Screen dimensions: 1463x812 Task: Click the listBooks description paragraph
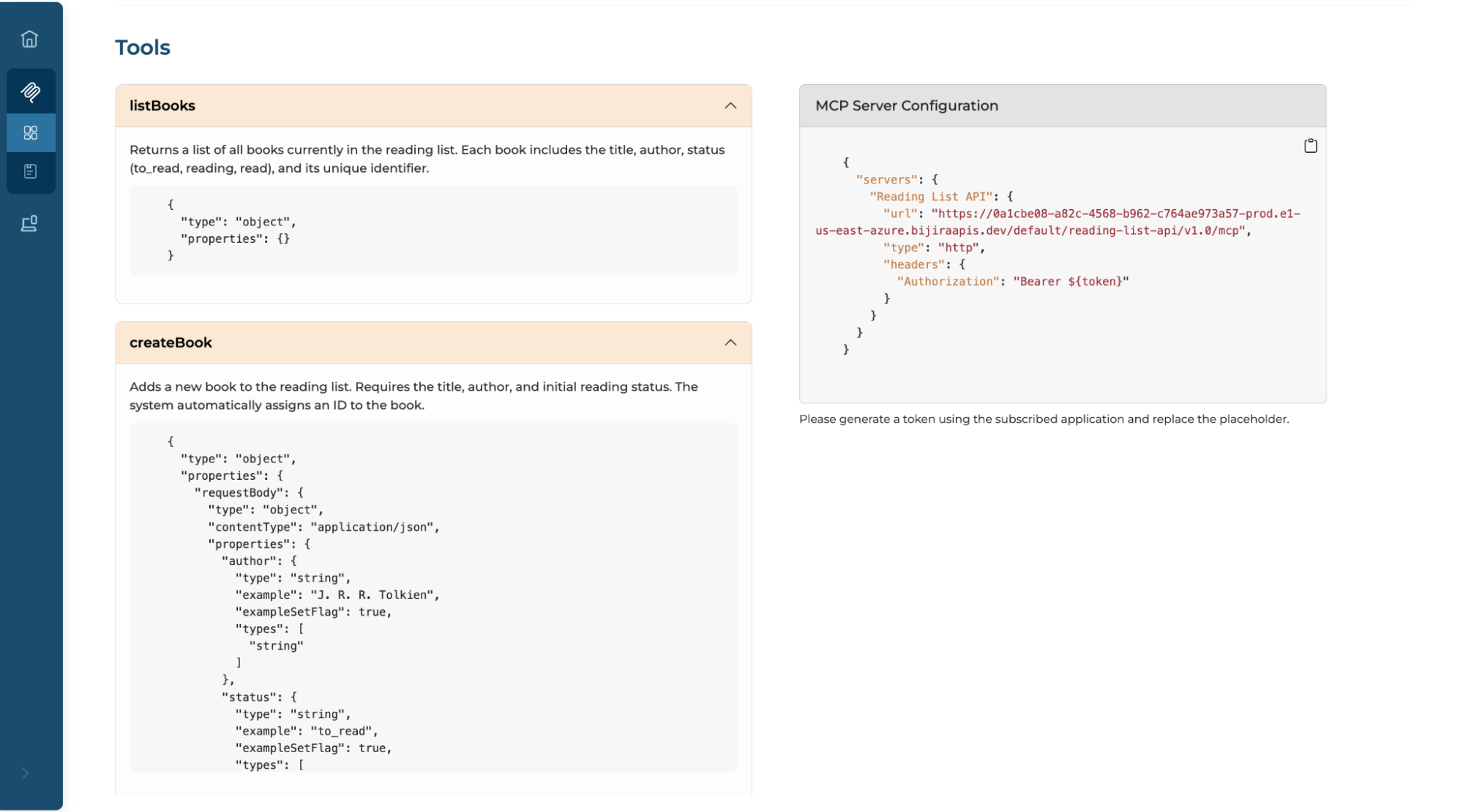tap(427, 159)
